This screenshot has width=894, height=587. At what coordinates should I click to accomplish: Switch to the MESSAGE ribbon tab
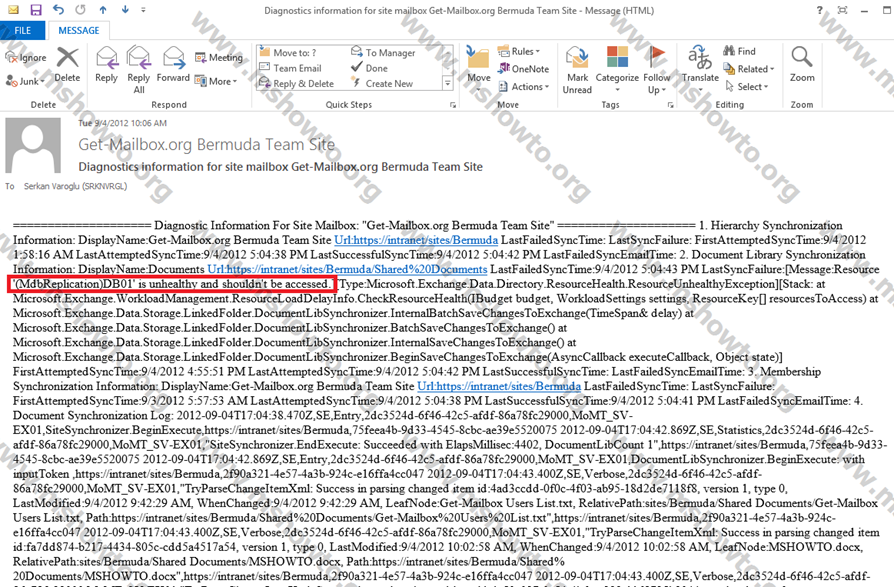coord(79,30)
